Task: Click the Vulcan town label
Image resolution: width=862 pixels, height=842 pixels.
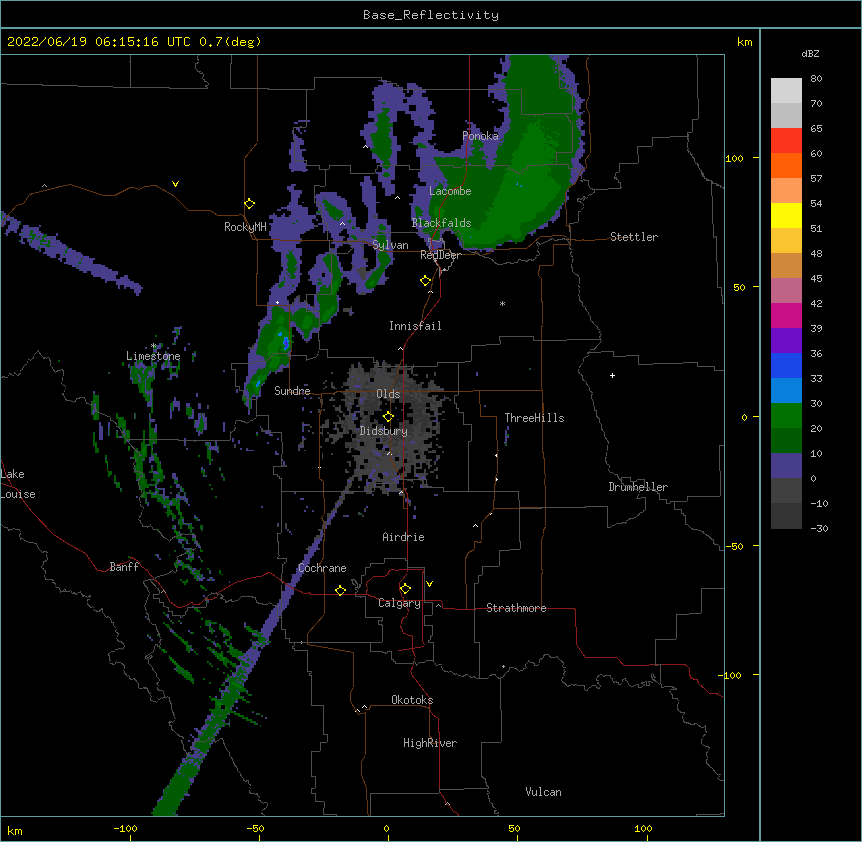Action: click(543, 792)
